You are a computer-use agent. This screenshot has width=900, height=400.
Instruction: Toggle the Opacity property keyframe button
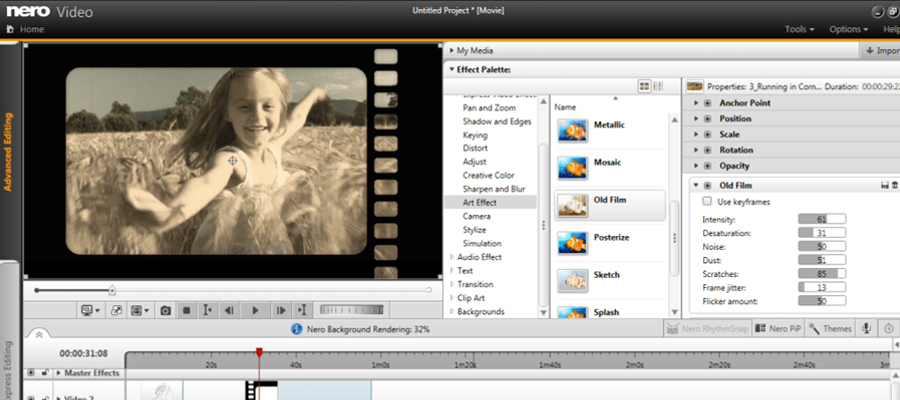tap(708, 166)
